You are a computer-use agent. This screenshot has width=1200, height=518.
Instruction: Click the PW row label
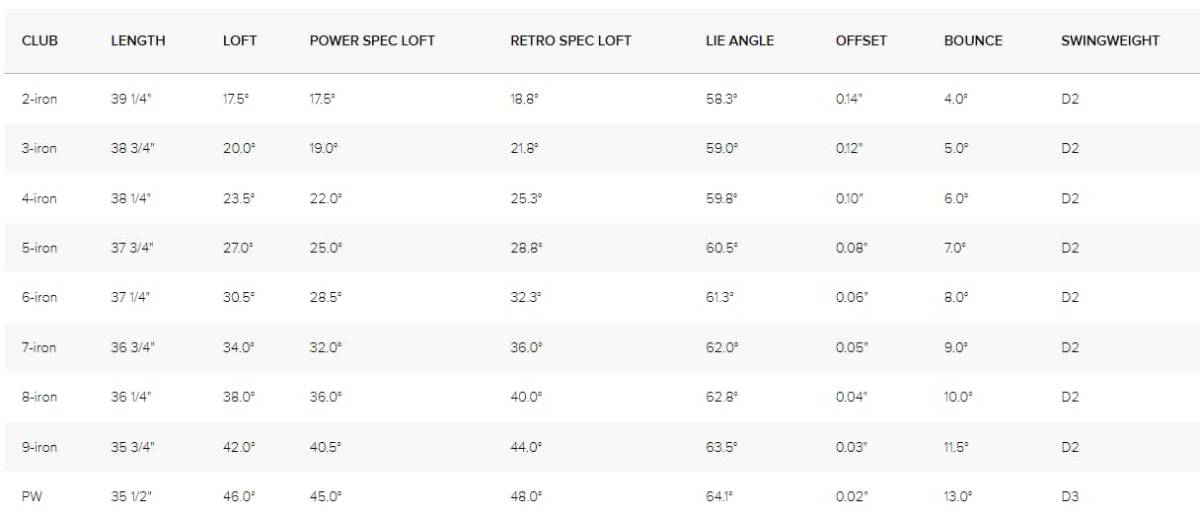(x=32, y=496)
